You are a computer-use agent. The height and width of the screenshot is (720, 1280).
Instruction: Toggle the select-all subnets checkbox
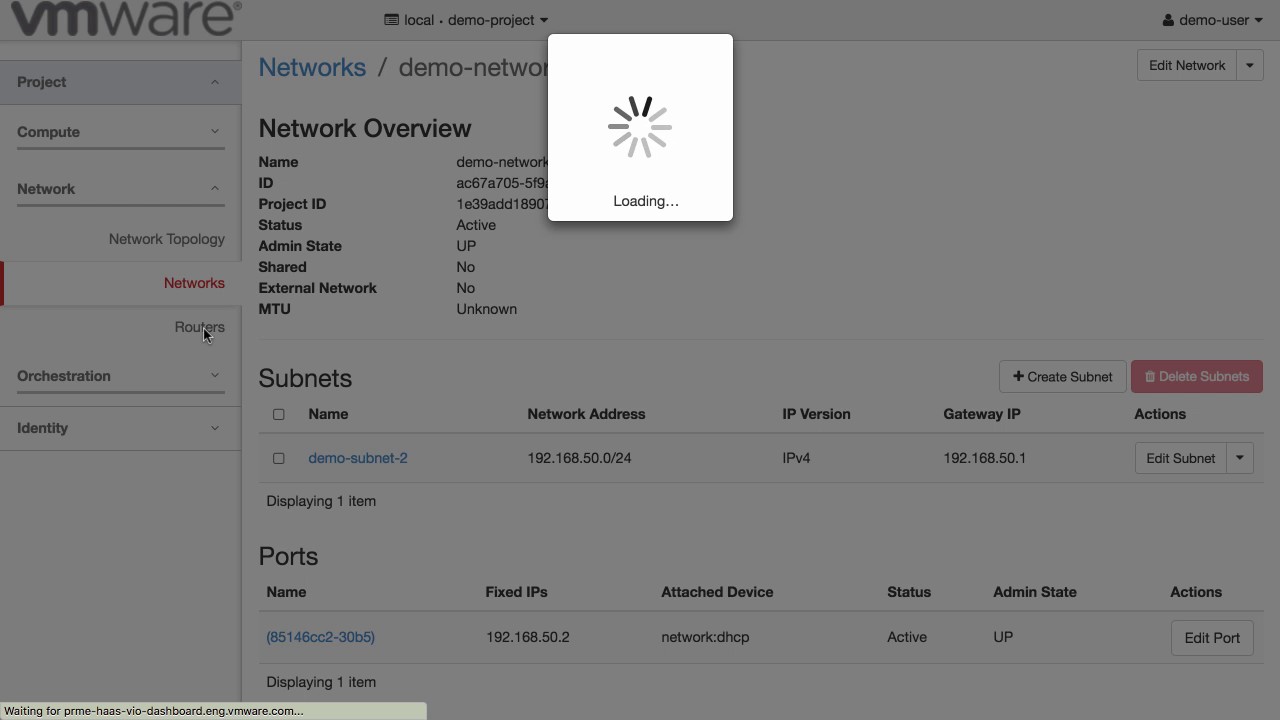(279, 414)
